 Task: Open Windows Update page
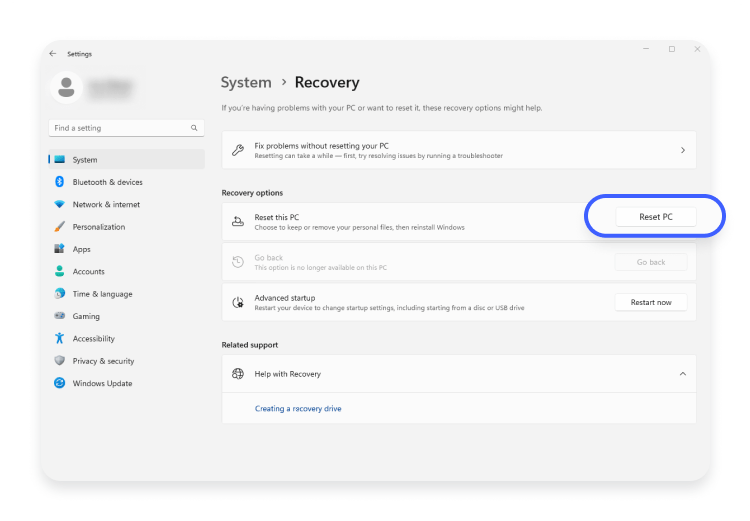click(127, 383)
